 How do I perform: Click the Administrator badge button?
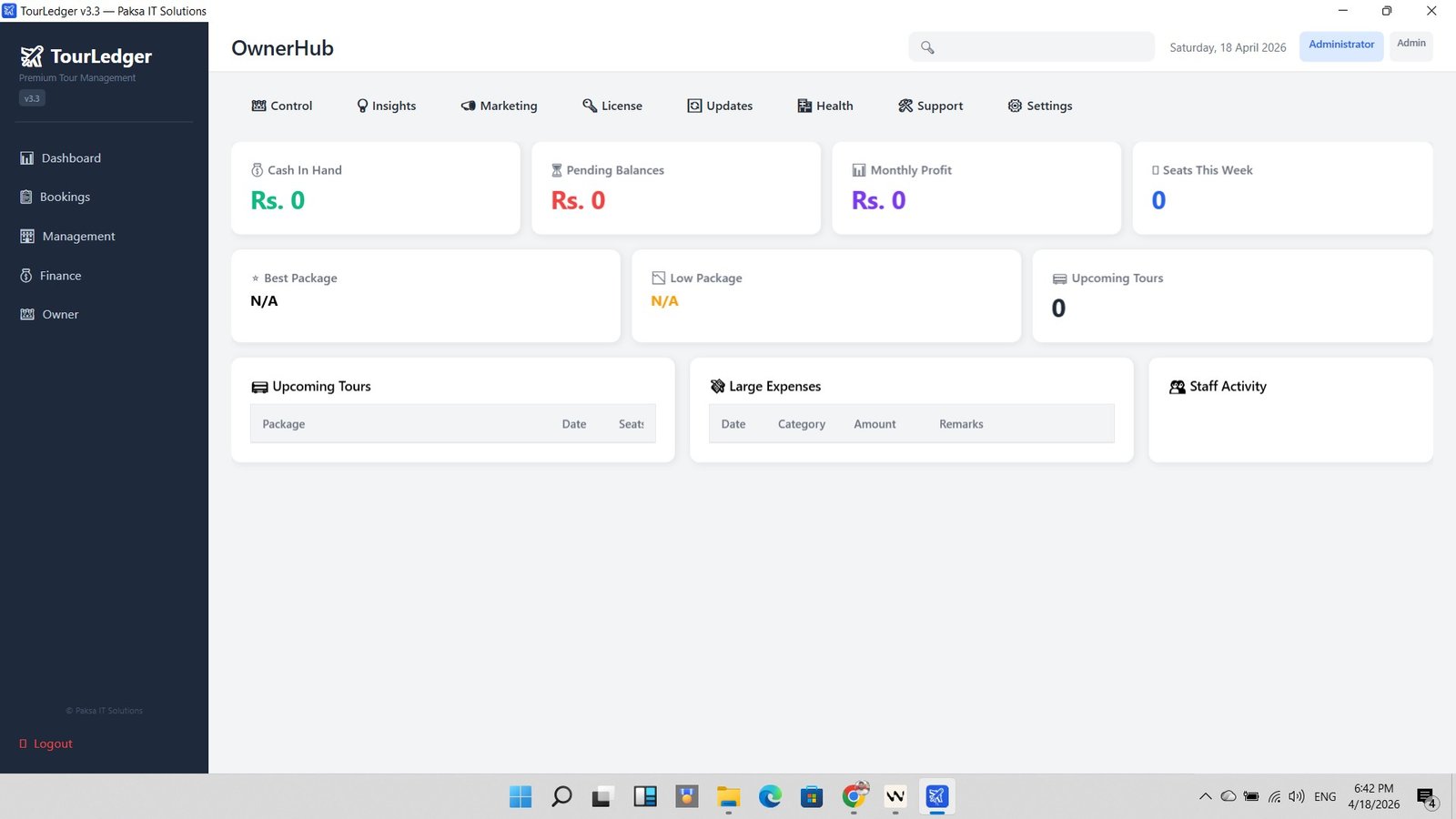tap(1340, 45)
